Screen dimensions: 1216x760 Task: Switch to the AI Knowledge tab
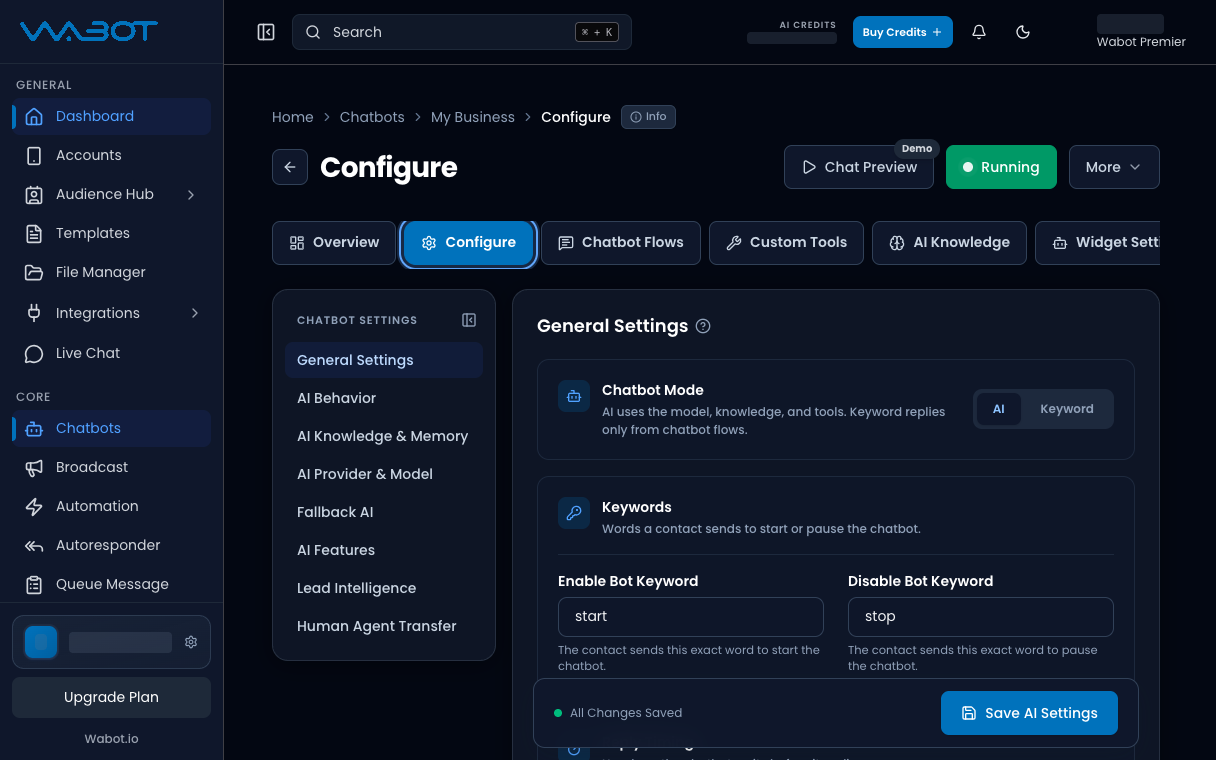[949, 243]
